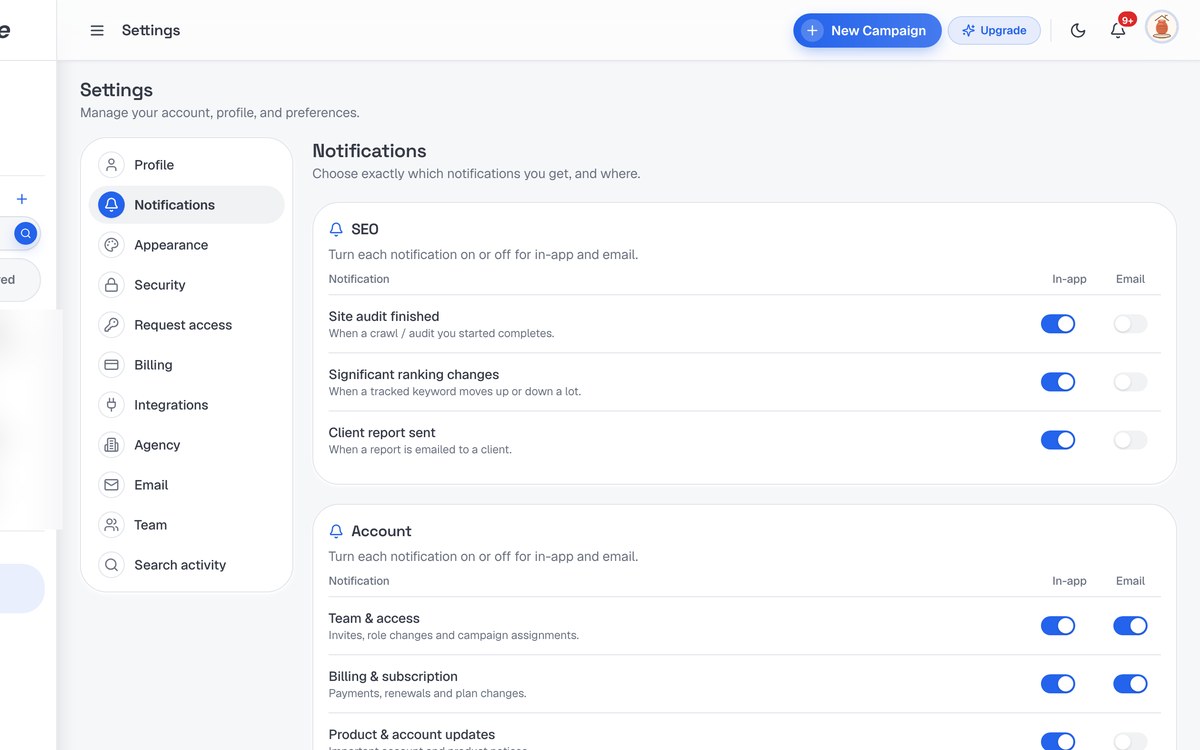1200x750 pixels.
Task: Click the Appearance palette icon
Action: point(111,245)
